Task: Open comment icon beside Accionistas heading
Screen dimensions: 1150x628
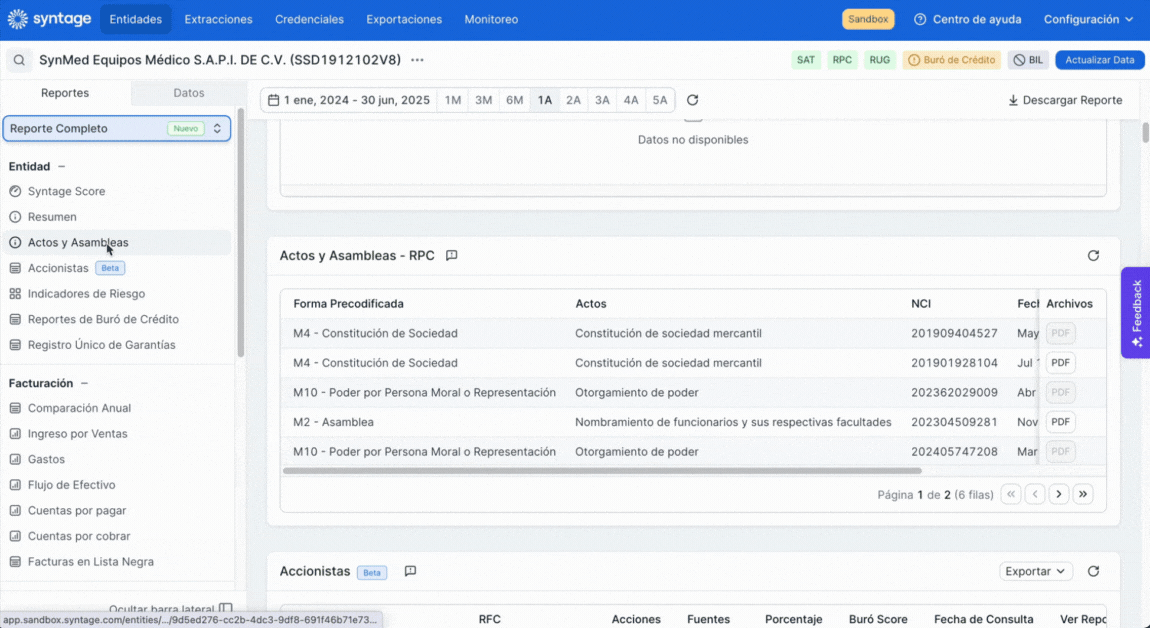Action: pos(411,571)
